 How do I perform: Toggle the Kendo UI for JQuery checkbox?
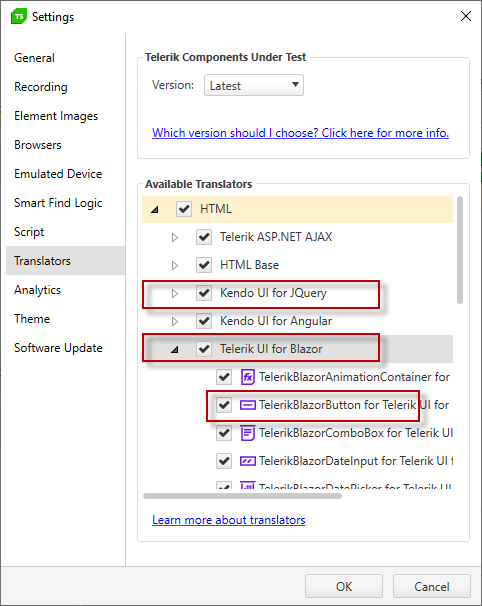(204, 293)
